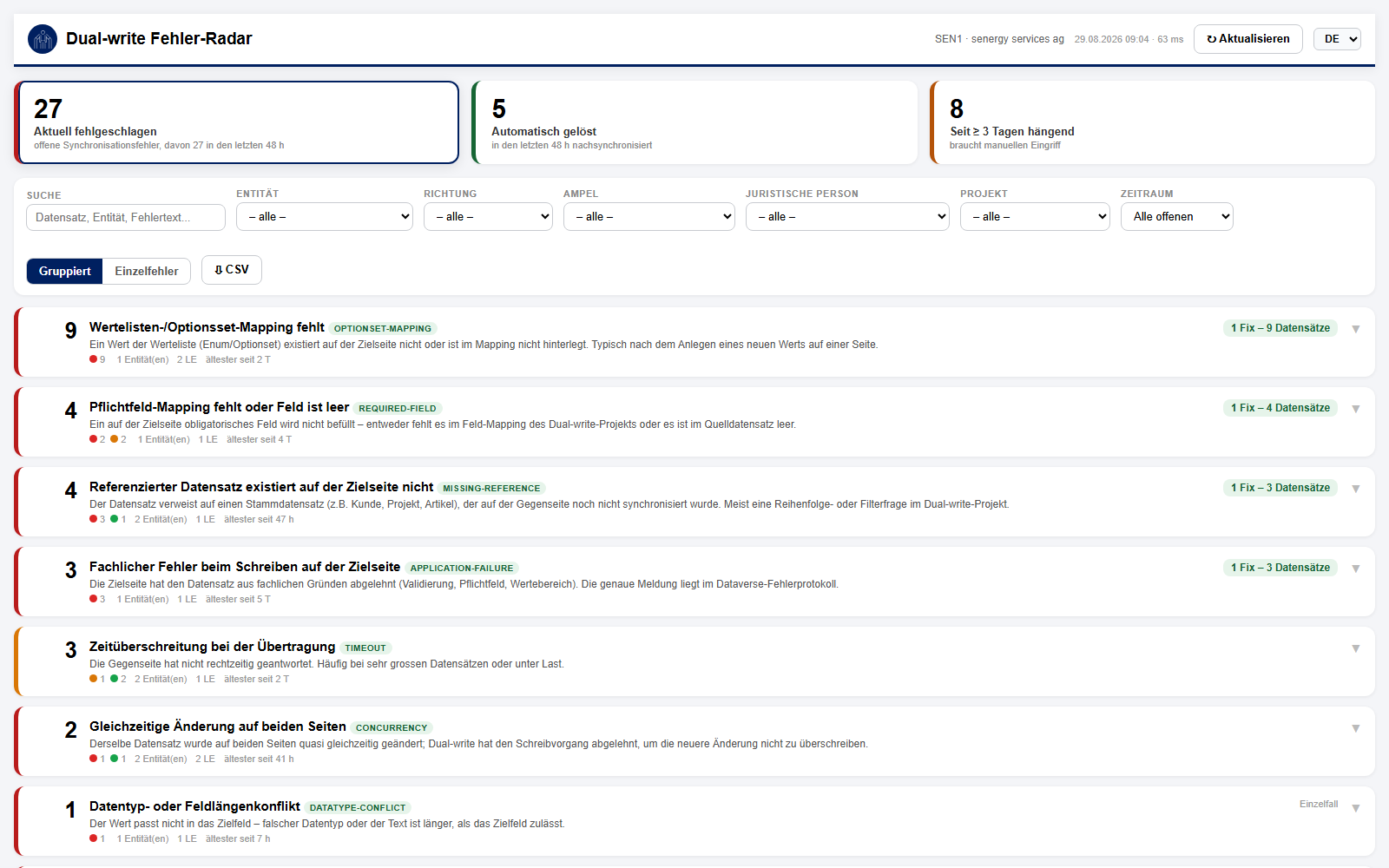Screen dimensions: 1389x868
Task: Download the CSV export
Action: 232,270
